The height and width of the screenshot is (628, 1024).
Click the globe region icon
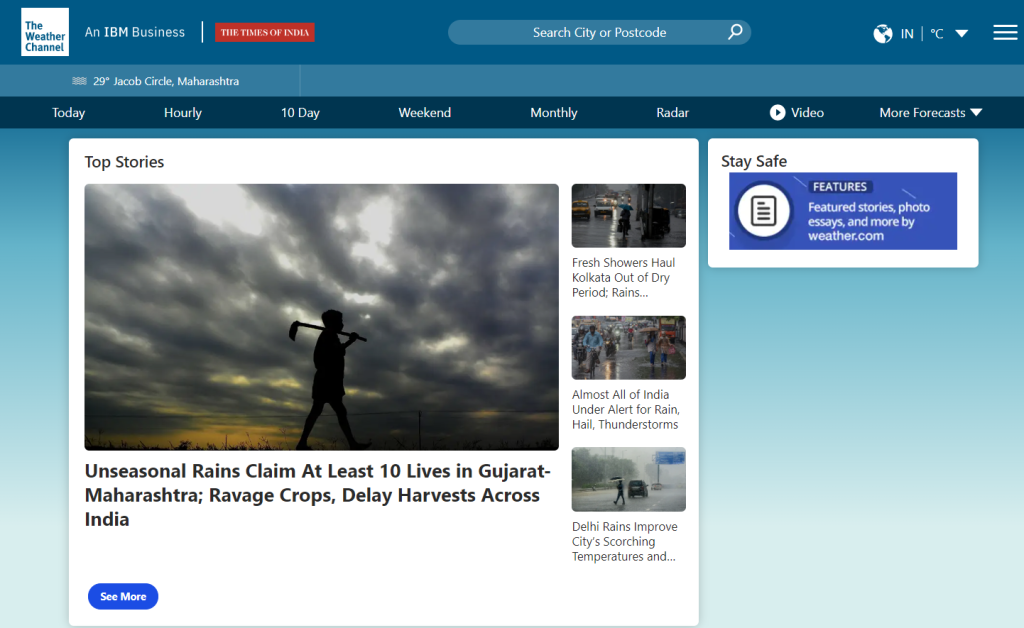(882, 33)
